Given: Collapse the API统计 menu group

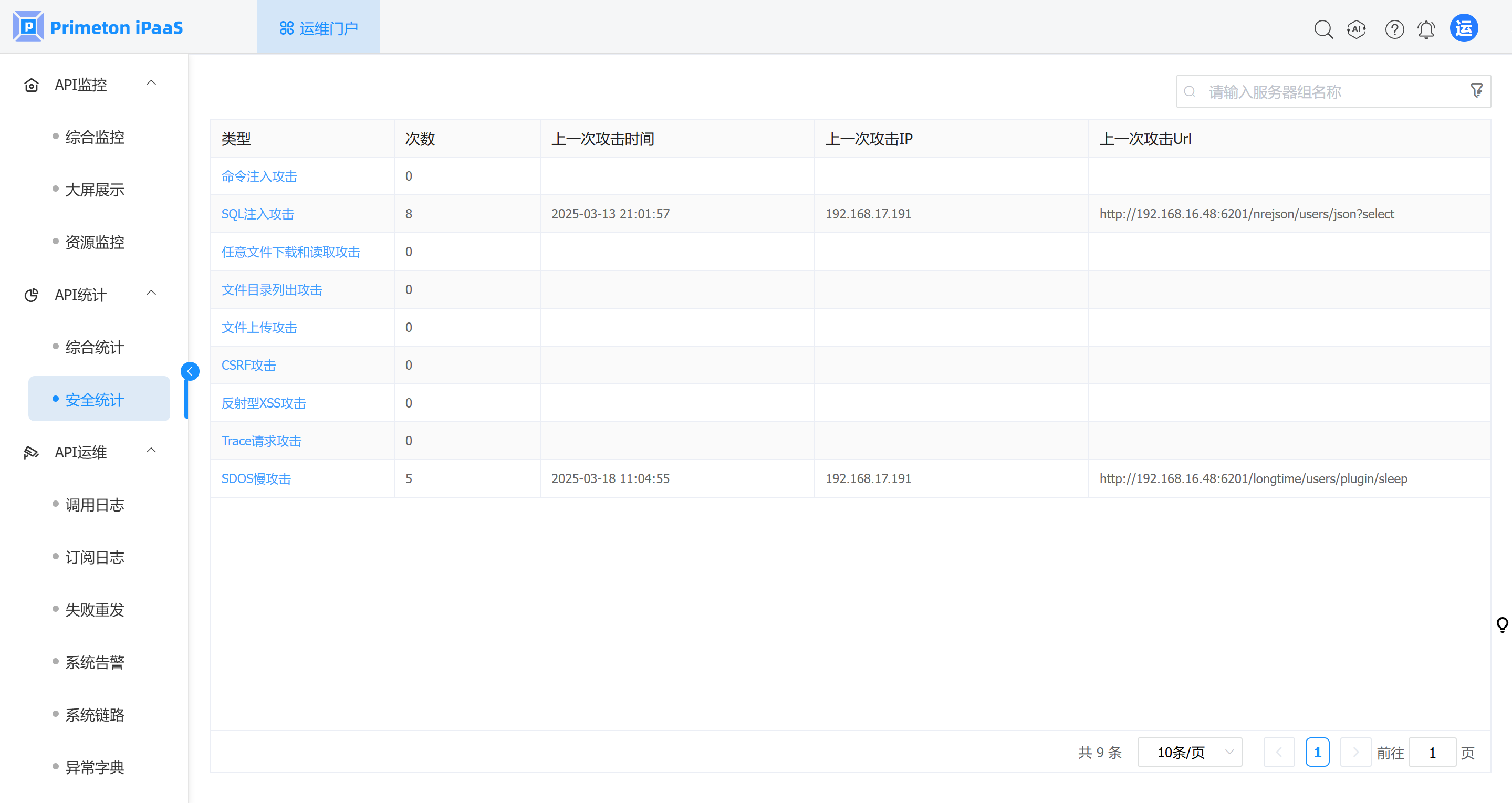Looking at the screenshot, I should 151,294.
